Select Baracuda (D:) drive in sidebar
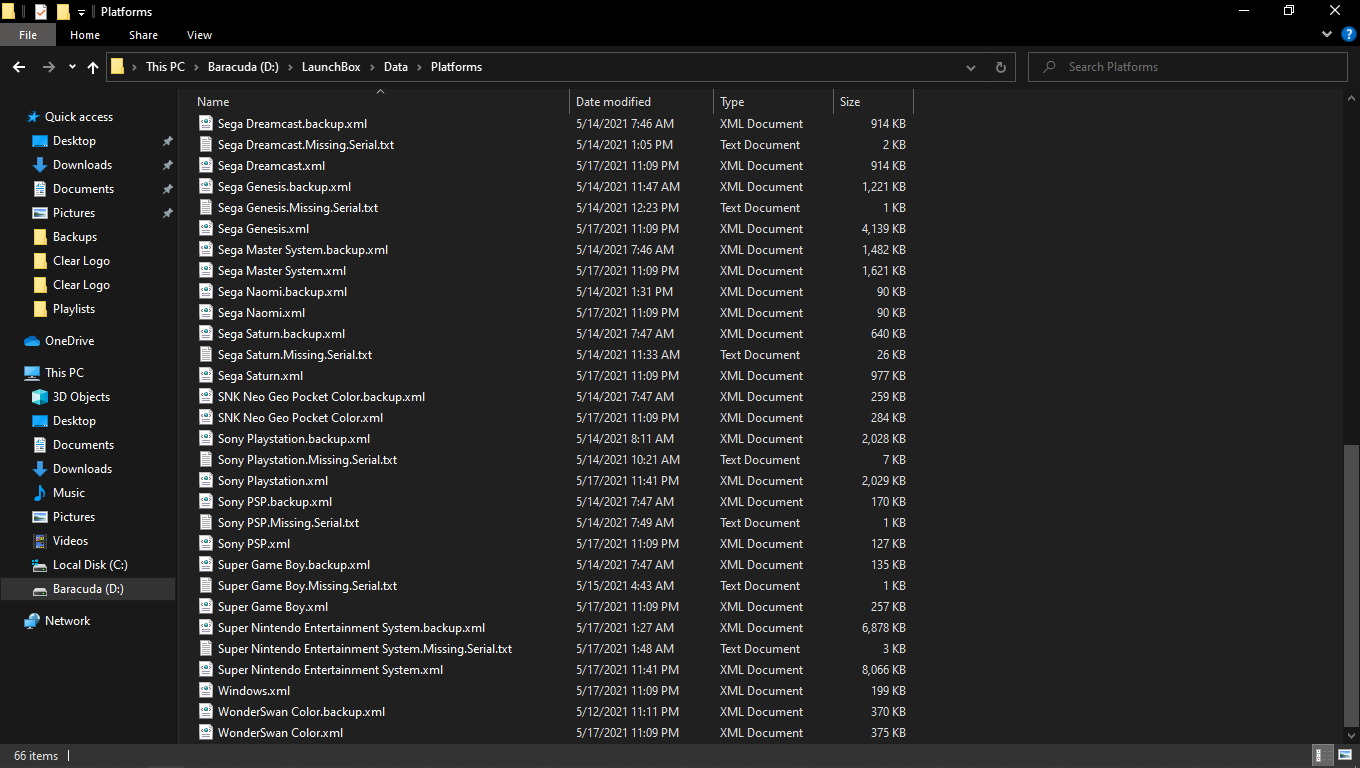The image size is (1360, 768). point(88,589)
